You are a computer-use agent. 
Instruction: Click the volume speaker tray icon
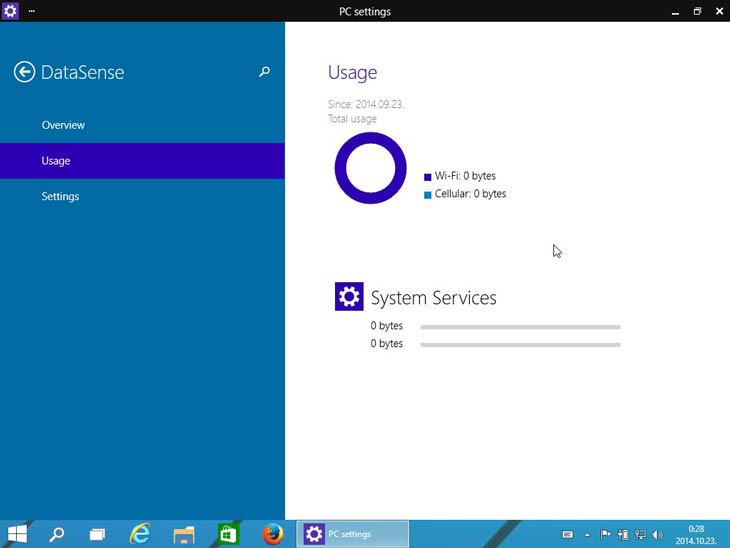pyautogui.click(x=657, y=535)
